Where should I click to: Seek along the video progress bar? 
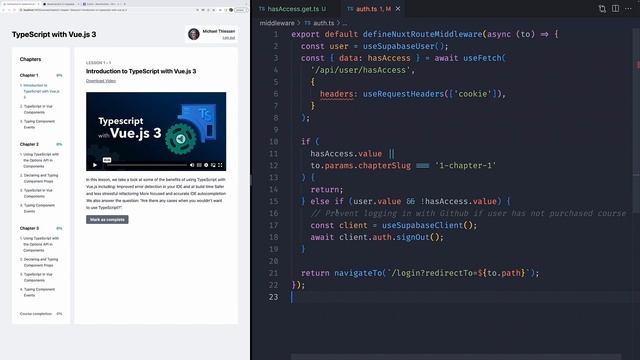click(147, 165)
